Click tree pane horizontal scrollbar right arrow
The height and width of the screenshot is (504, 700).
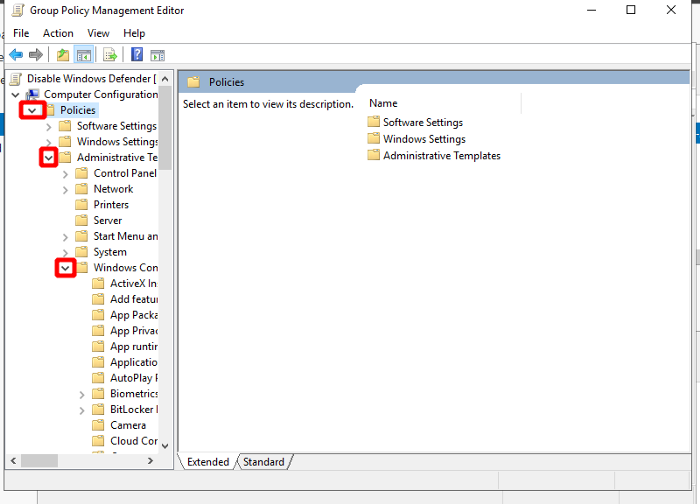pyautogui.click(x=150, y=461)
